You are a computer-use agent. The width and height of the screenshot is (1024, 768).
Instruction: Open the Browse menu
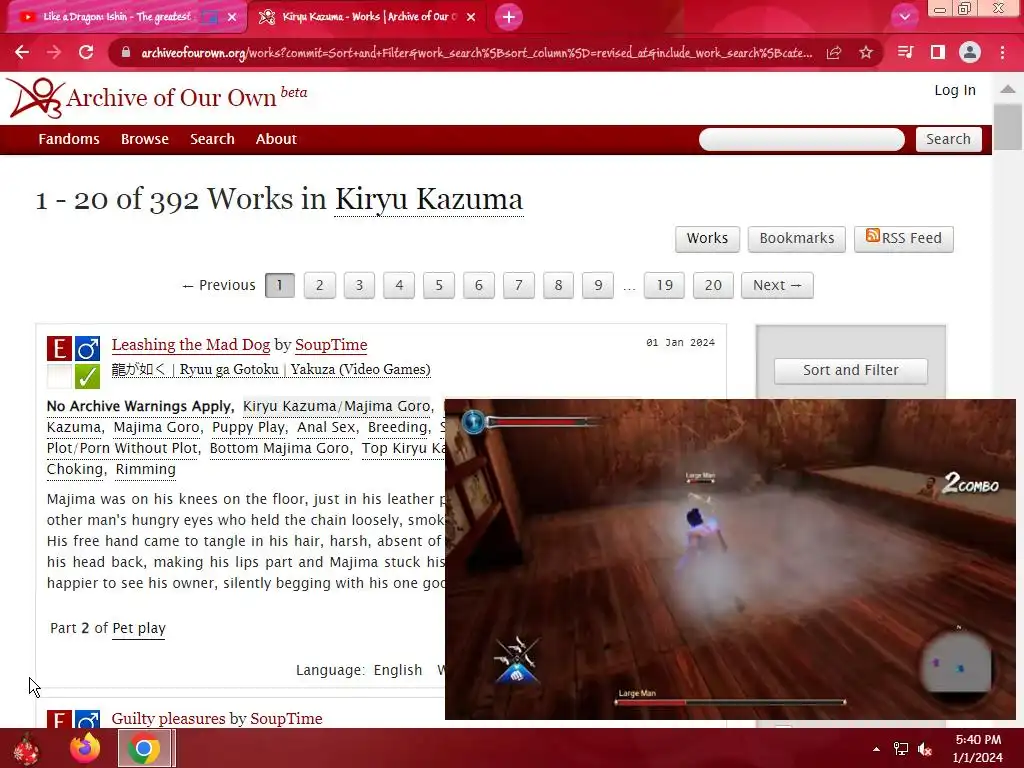[x=144, y=139]
